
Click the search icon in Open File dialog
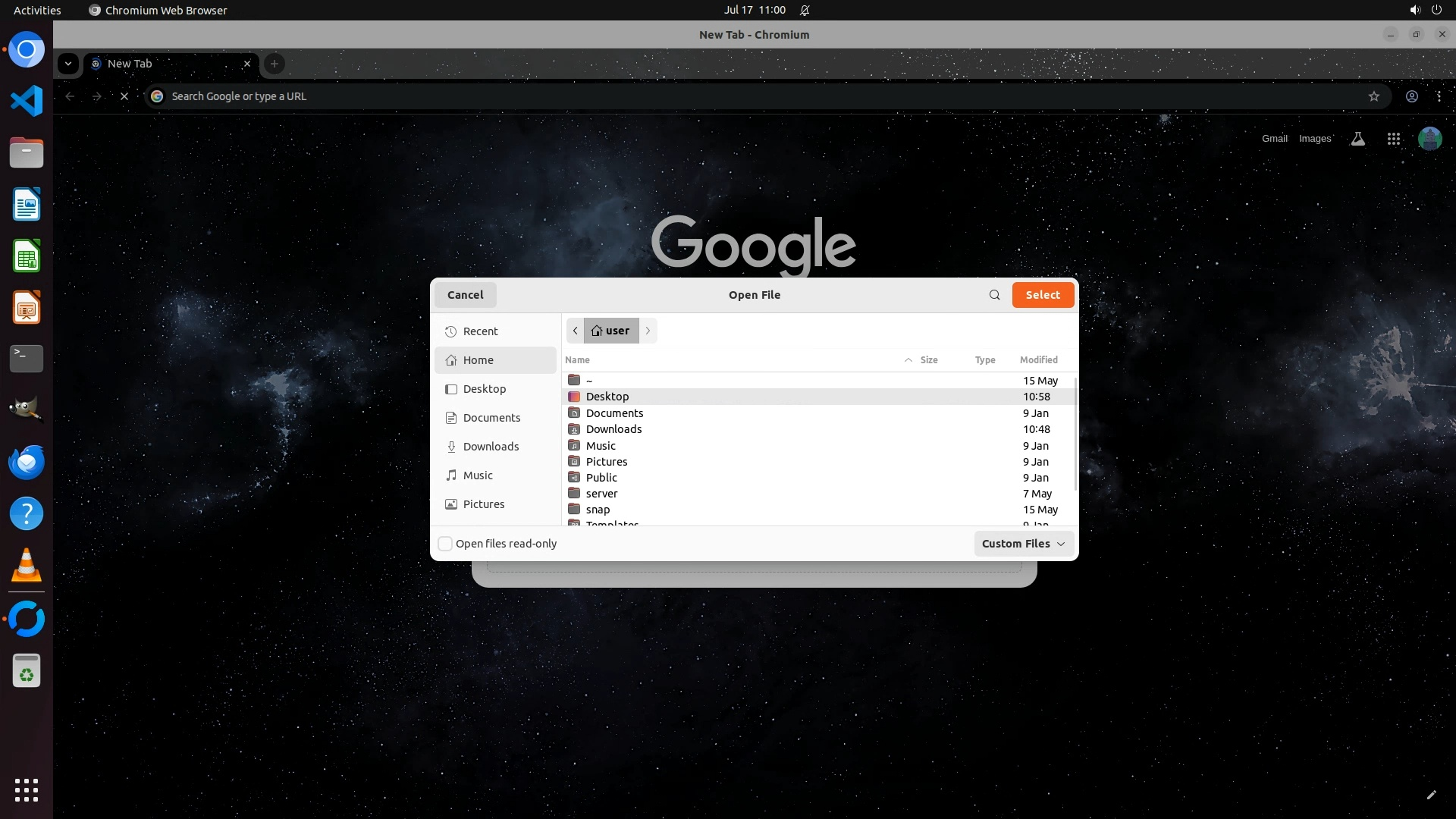click(x=994, y=295)
